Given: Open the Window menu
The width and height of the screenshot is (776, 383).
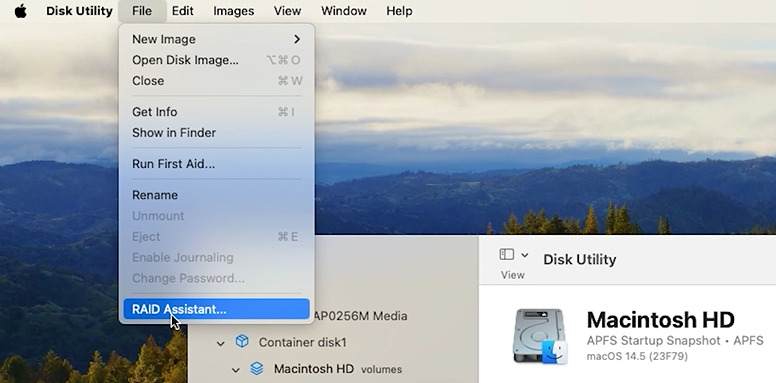Looking at the screenshot, I should [343, 11].
